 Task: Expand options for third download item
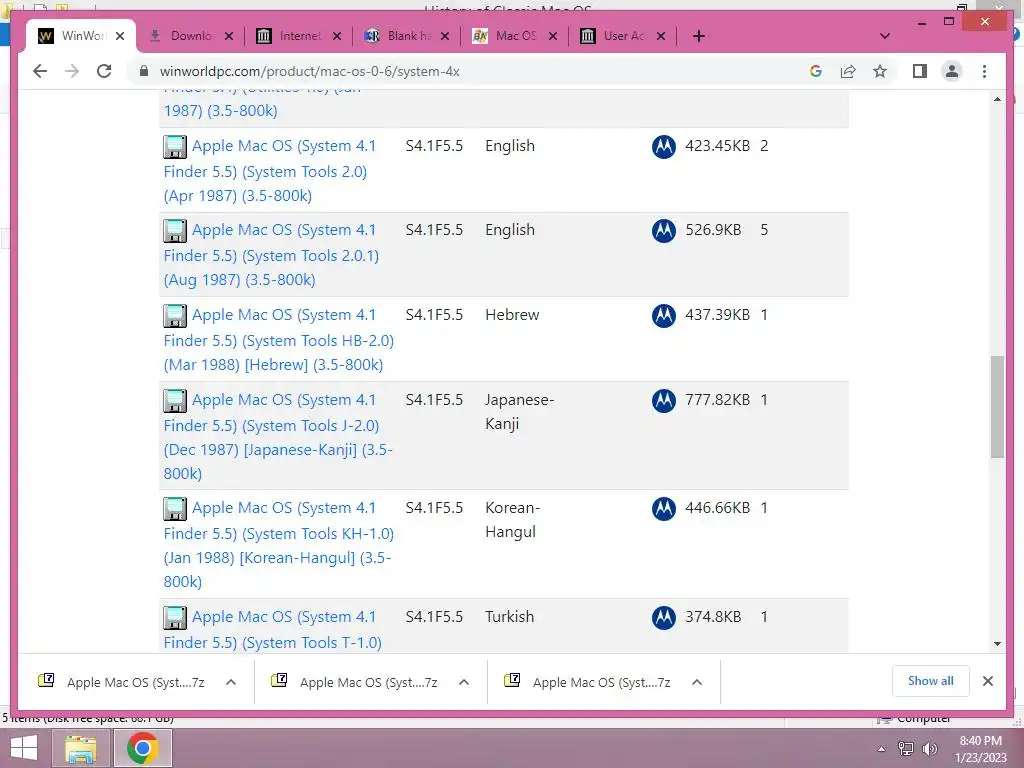click(x=697, y=682)
